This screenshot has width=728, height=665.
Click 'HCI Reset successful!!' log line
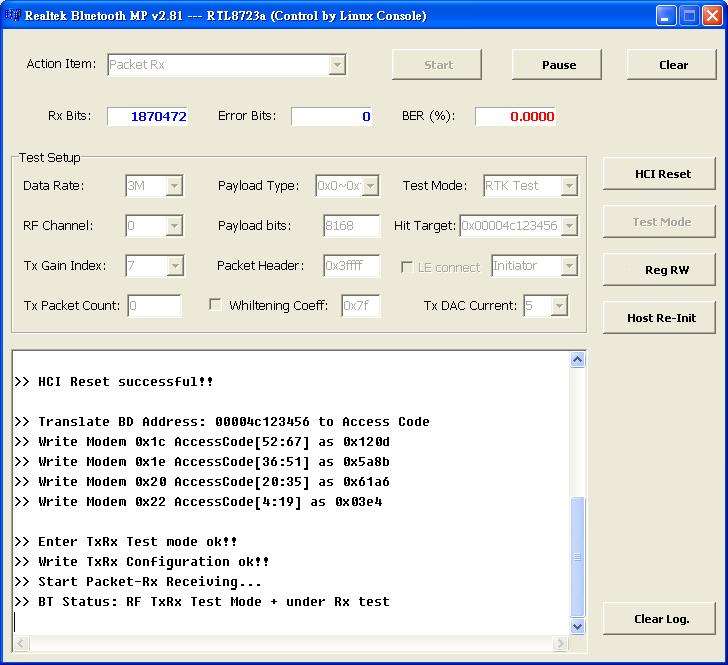point(114,382)
